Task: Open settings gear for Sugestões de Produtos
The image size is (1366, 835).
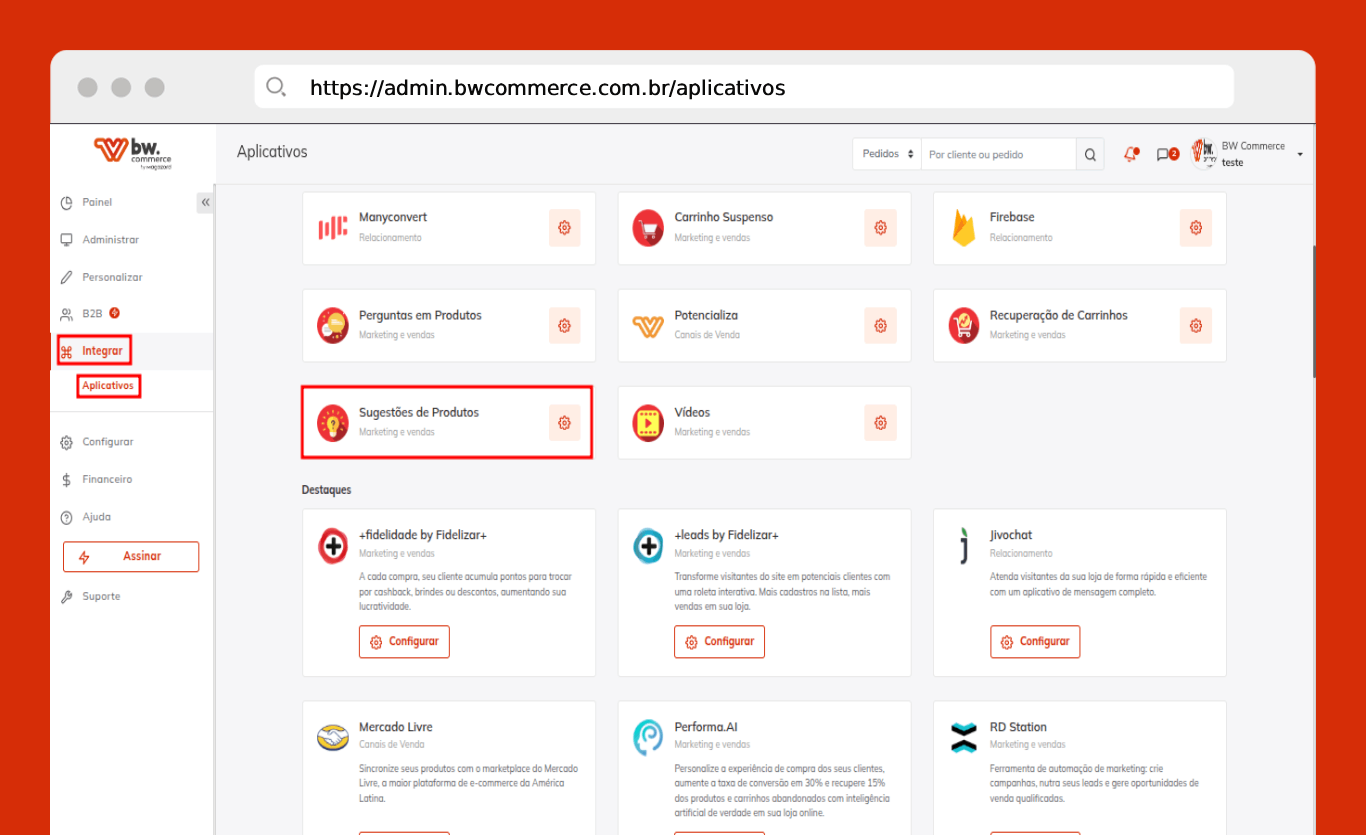Action: coord(564,423)
